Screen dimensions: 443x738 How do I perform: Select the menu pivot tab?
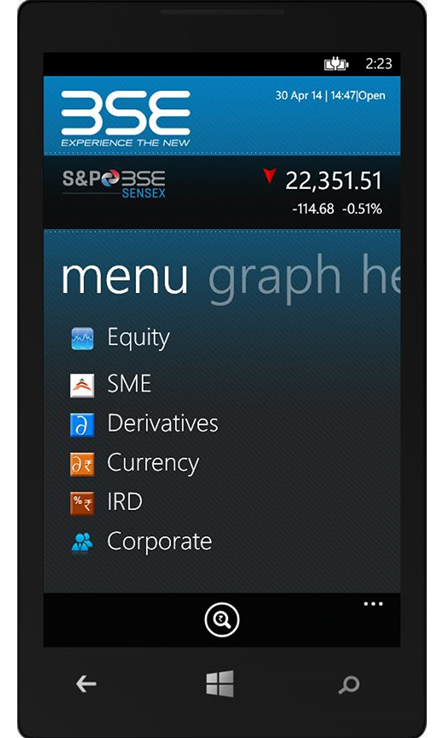click(x=125, y=278)
